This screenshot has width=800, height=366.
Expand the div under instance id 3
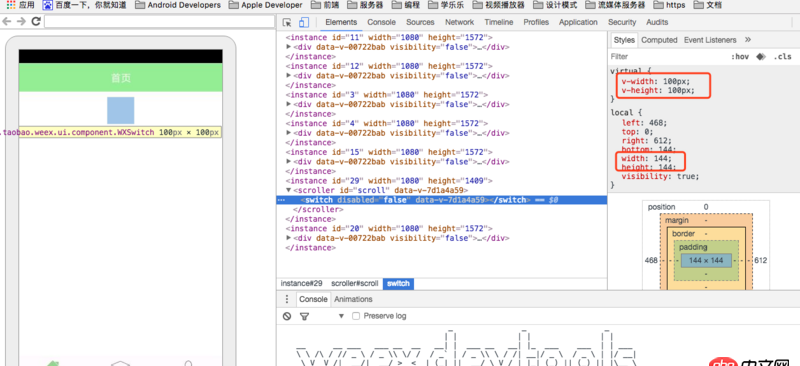[289, 104]
